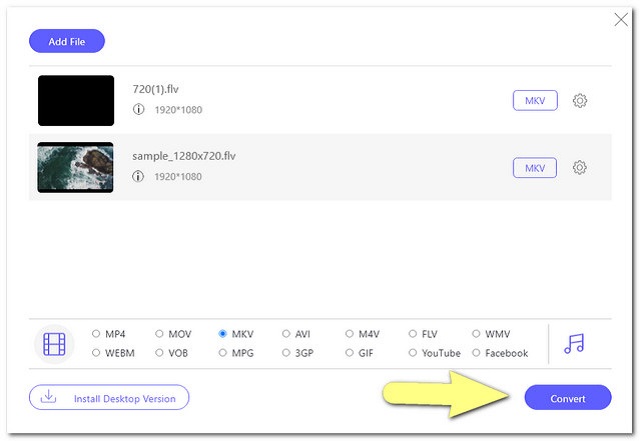
Task: Click Install Desktop Version button
Action: point(109,398)
